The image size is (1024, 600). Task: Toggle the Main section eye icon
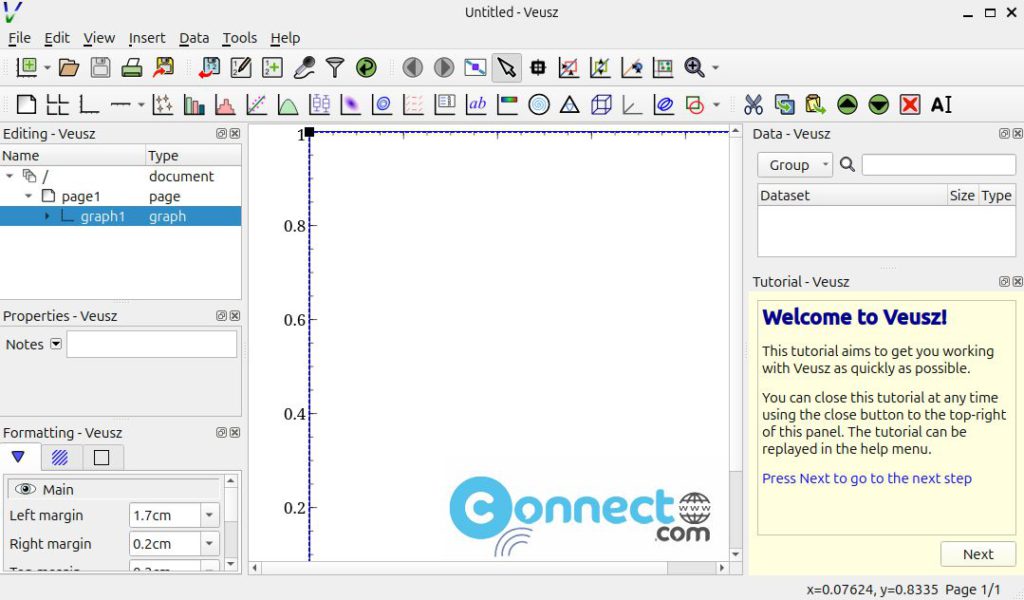point(25,490)
